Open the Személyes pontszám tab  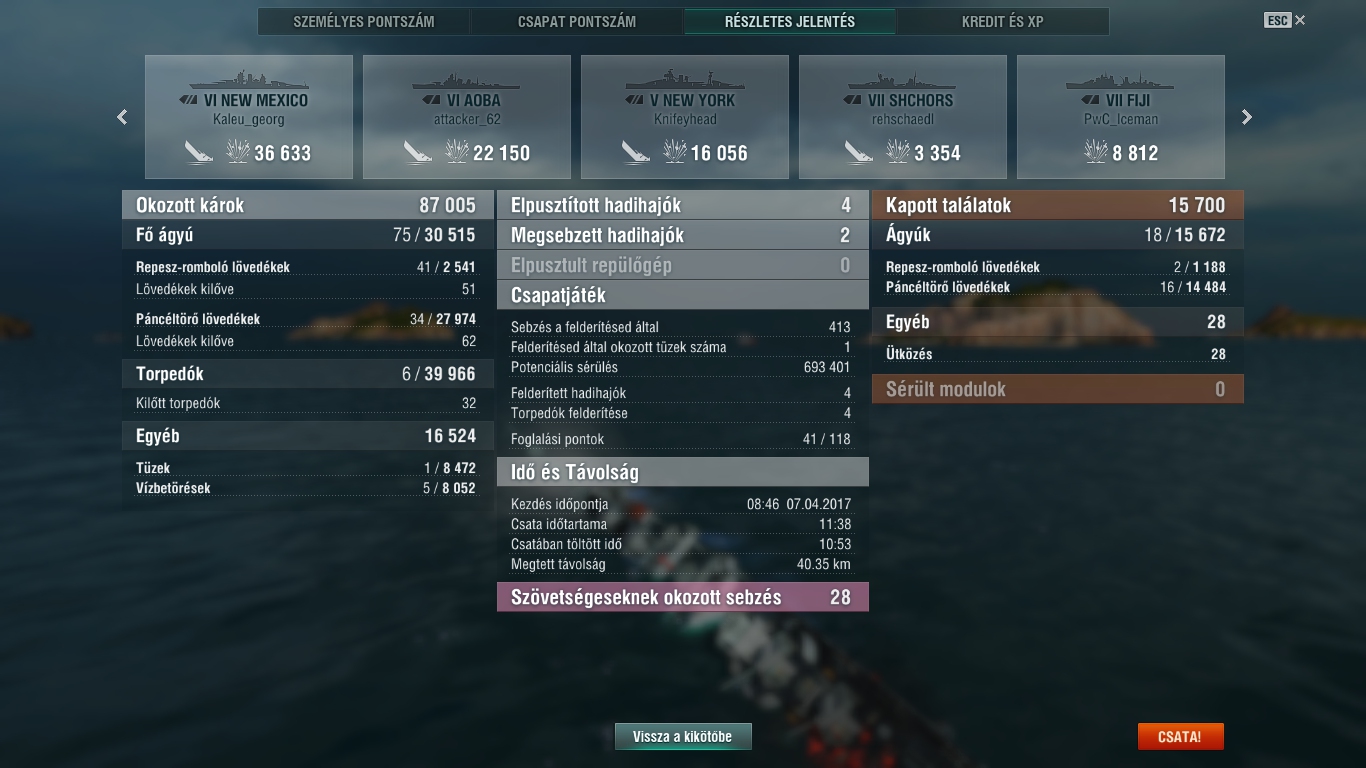point(364,21)
